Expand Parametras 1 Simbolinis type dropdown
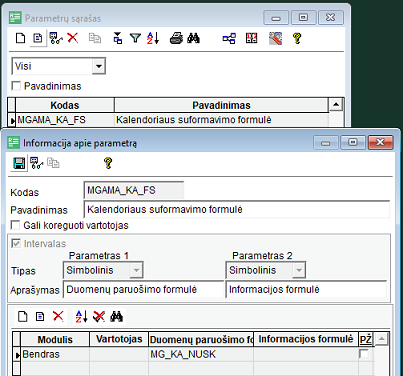The image size is (403, 376). coord(136,270)
